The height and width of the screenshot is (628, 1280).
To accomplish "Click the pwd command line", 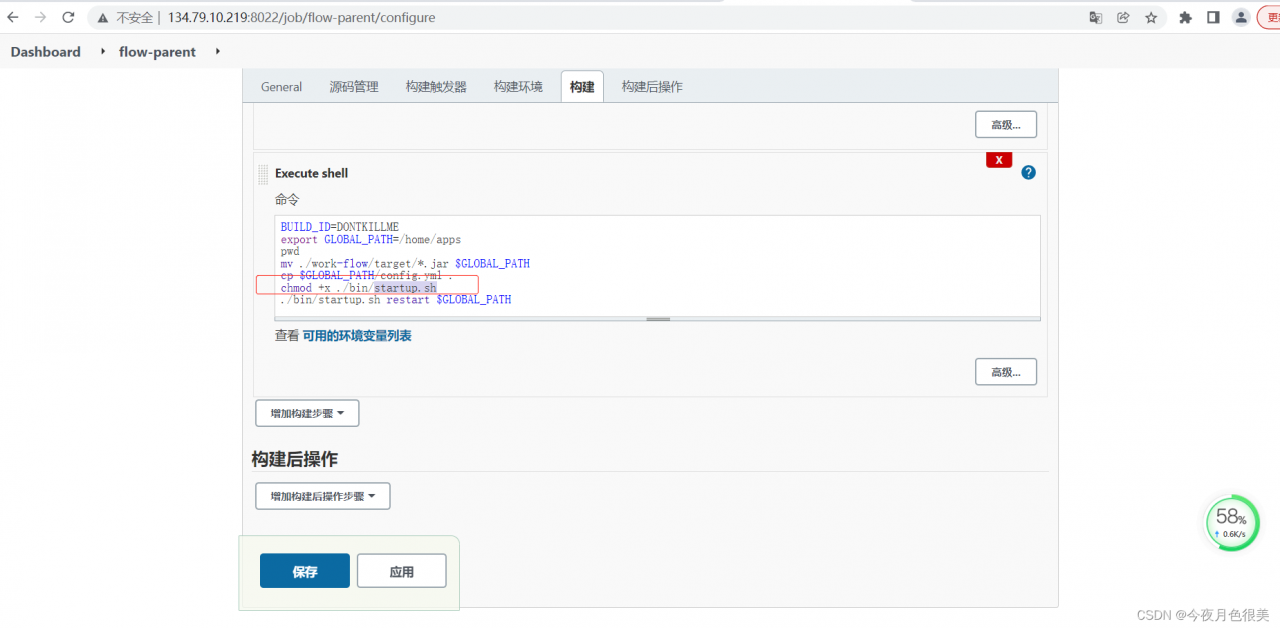I will (290, 251).
